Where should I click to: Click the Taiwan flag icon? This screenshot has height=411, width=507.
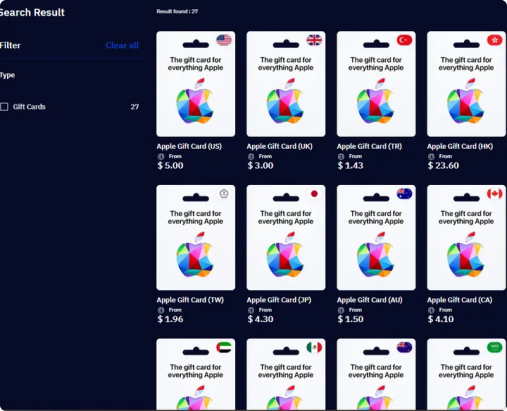click(x=224, y=194)
